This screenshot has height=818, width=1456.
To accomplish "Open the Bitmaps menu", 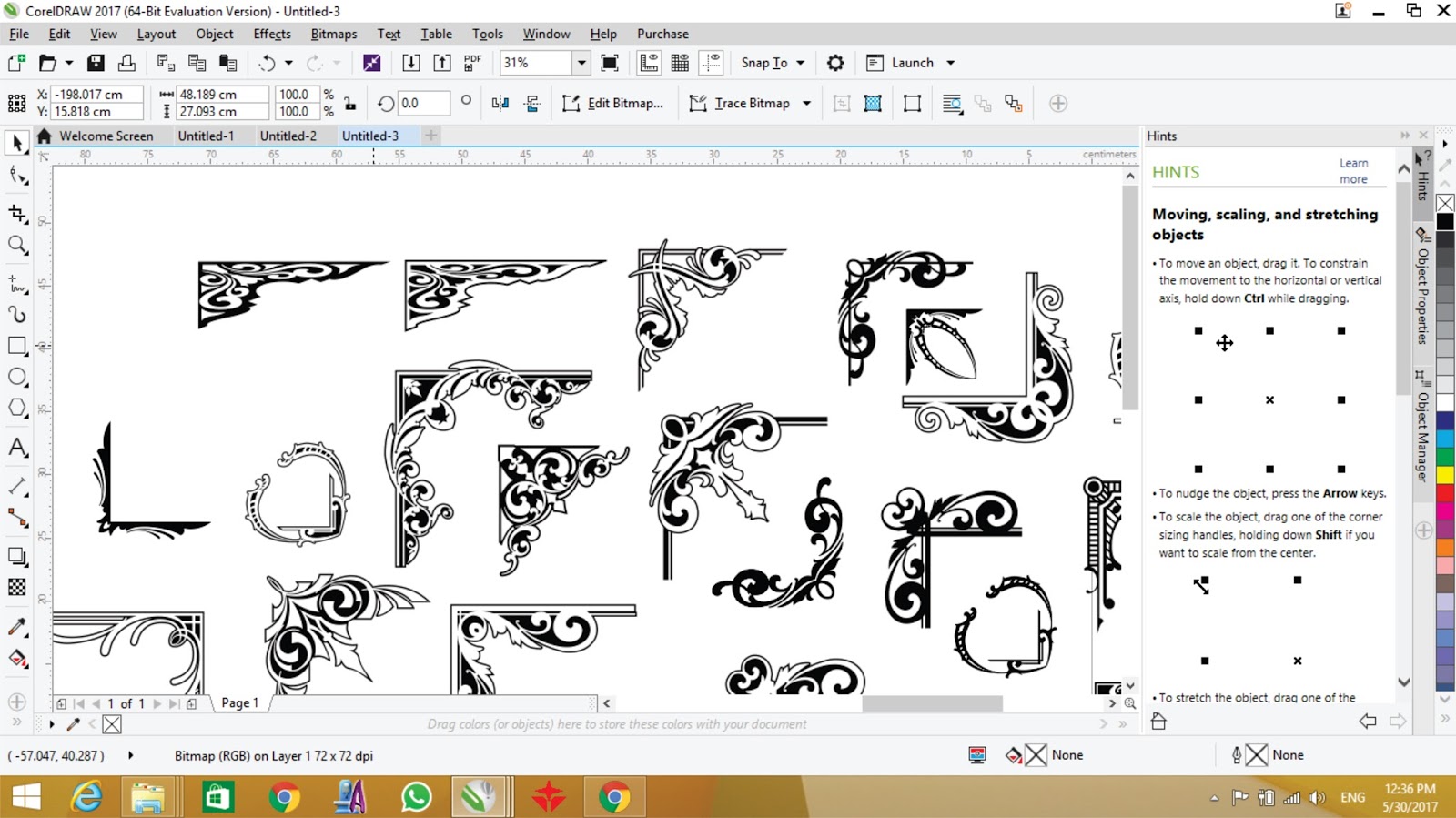I will tap(333, 34).
